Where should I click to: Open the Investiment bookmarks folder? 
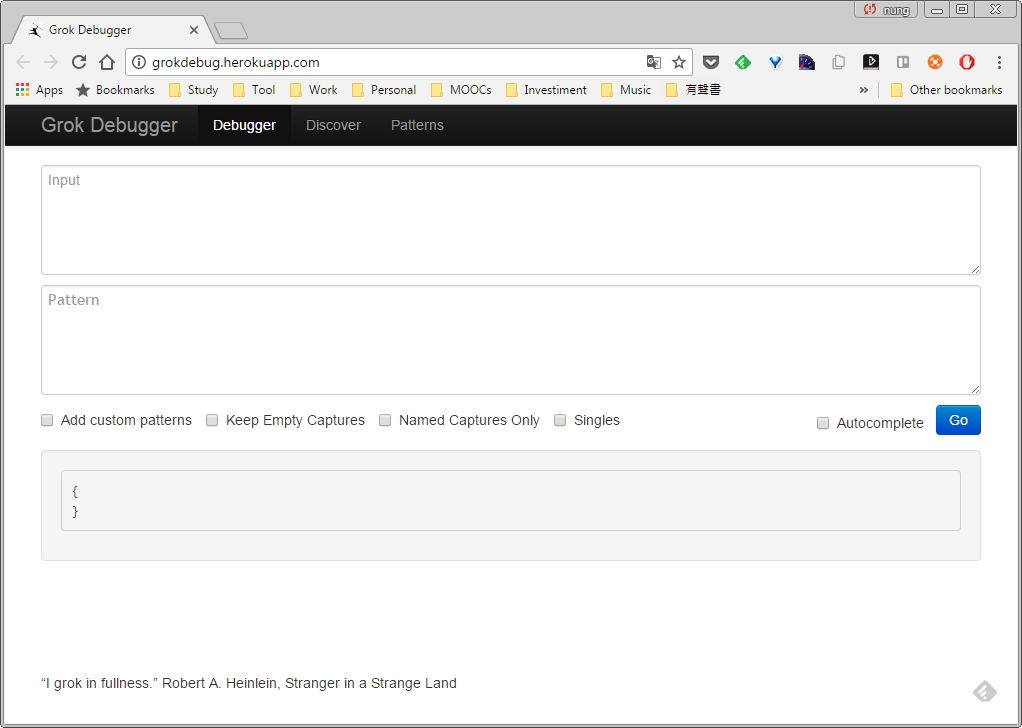pos(546,90)
